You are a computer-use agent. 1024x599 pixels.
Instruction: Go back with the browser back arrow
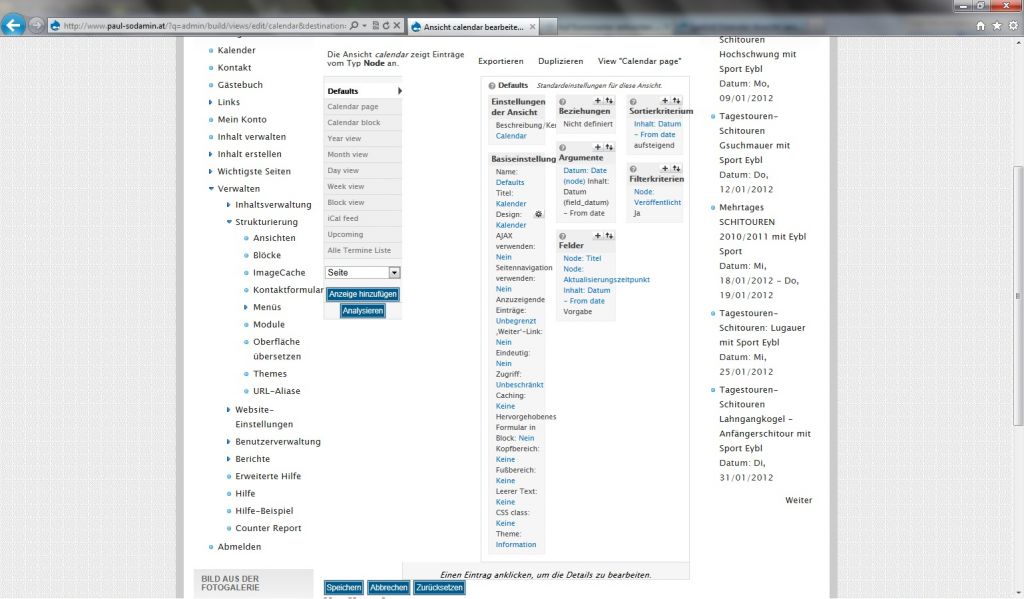click(14, 26)
